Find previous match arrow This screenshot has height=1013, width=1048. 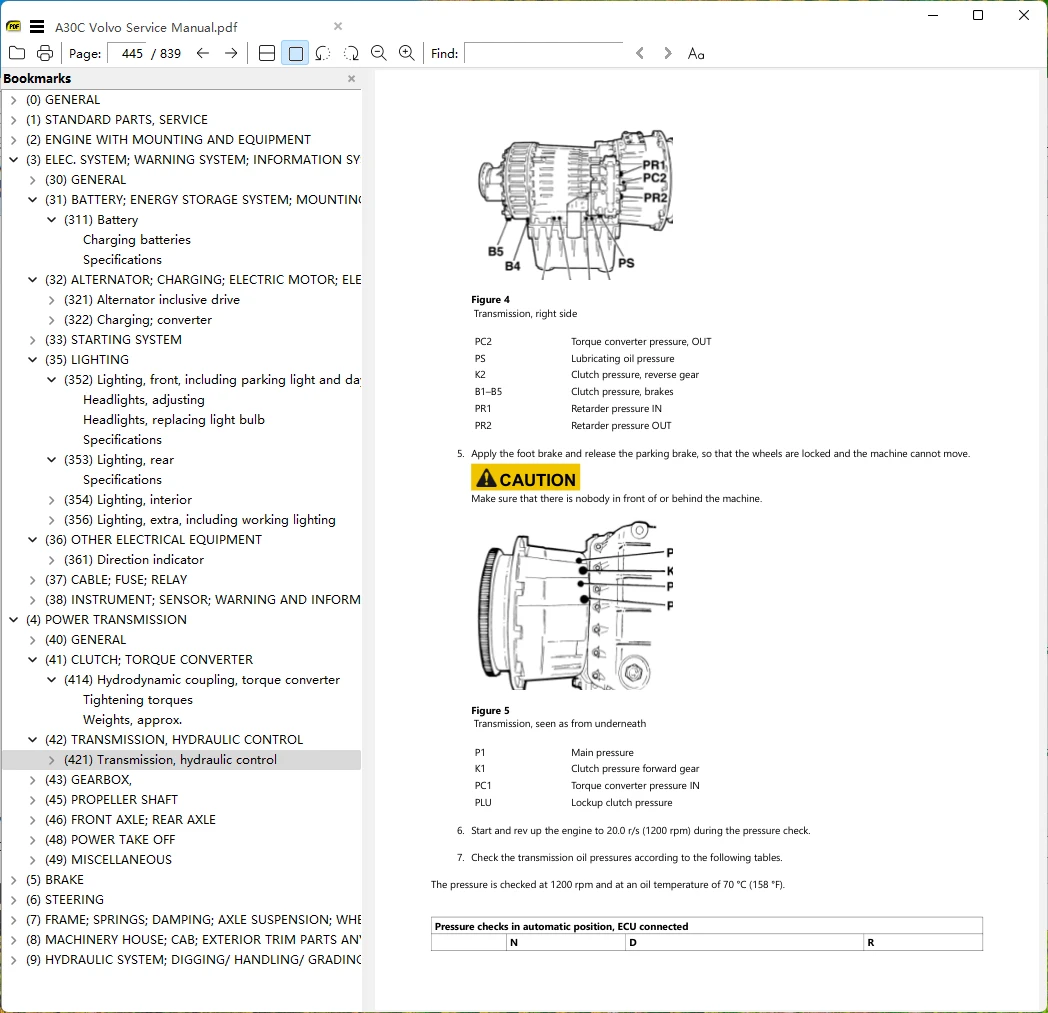click(640, 53)
